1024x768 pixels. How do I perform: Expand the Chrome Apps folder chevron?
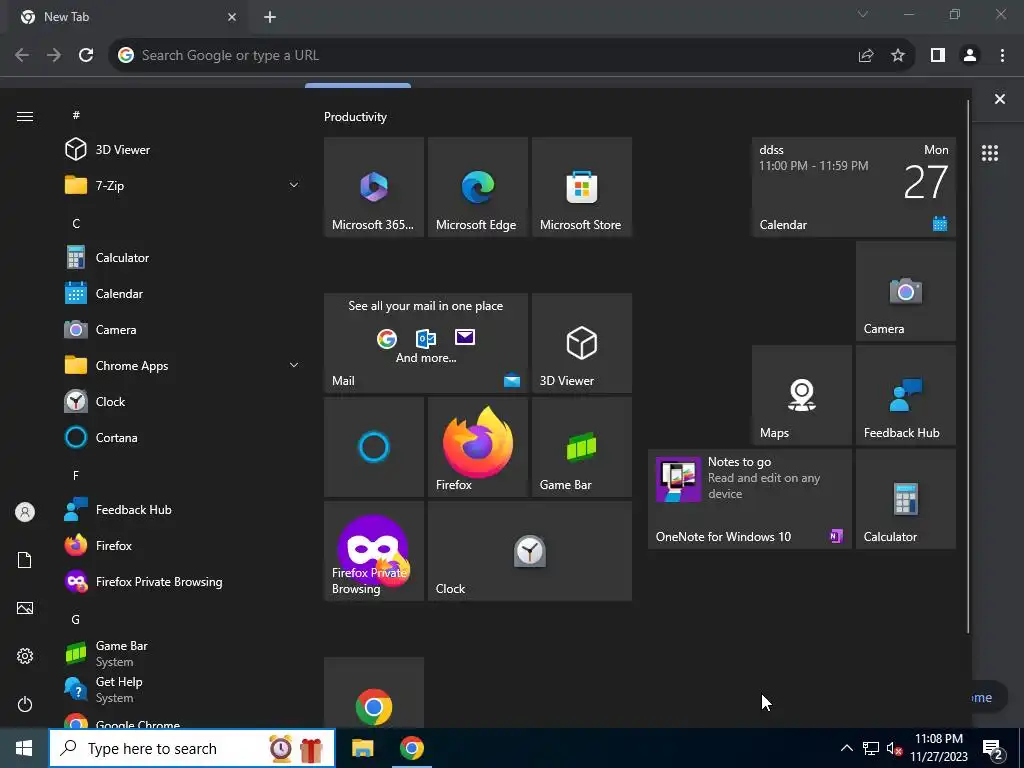pyautogui.click(x=294, y=366)
